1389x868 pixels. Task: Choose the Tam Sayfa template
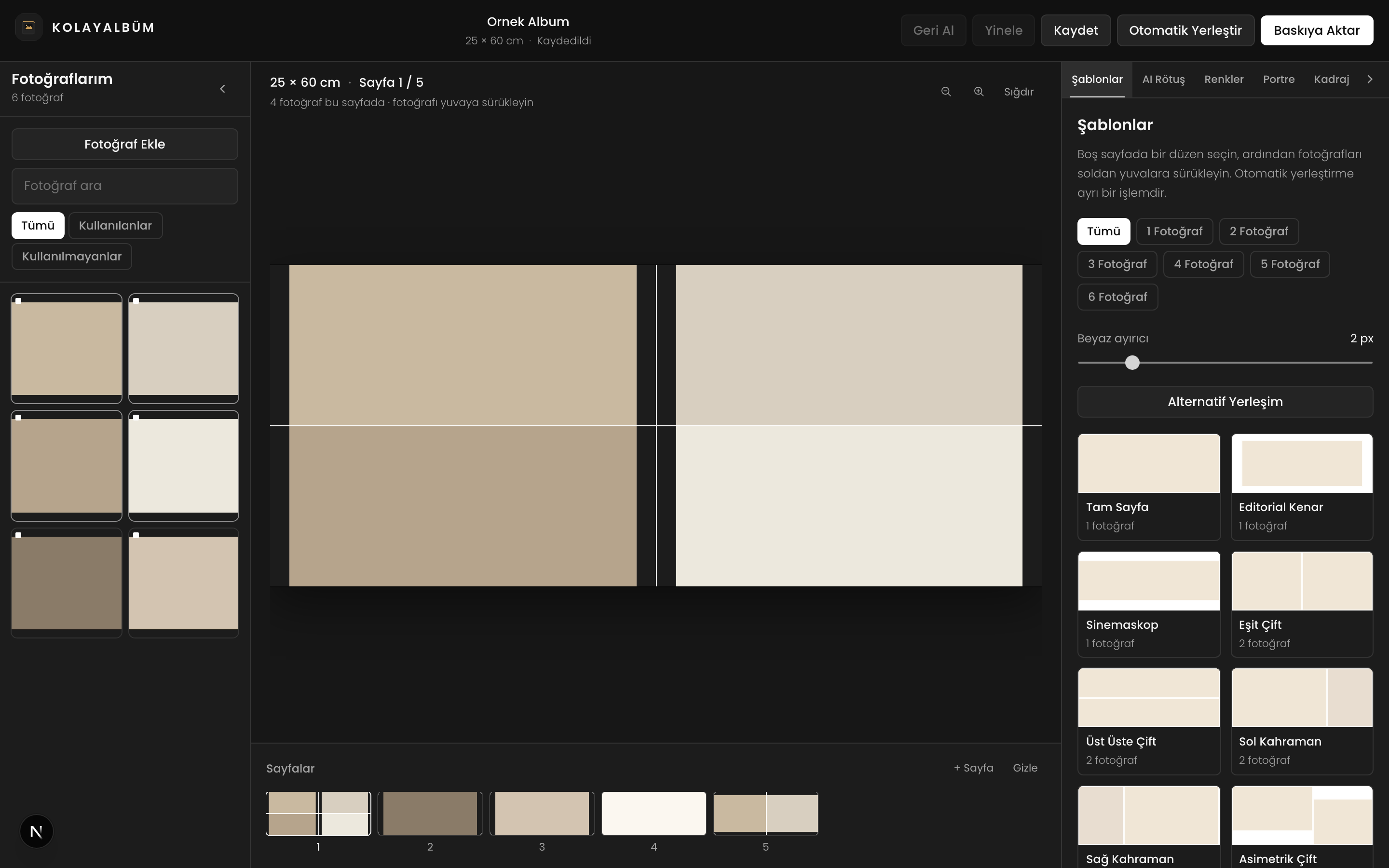pos(1148,487)
